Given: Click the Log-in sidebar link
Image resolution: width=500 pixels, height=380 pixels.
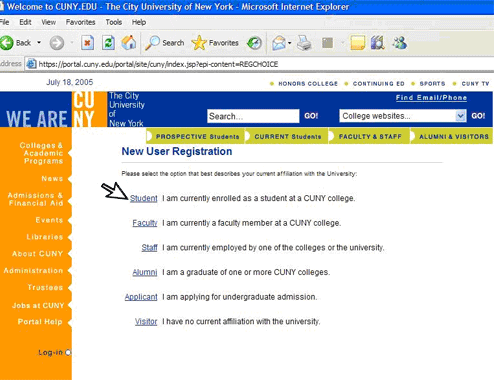Looking at the screenshot, I should click(50, 352).
